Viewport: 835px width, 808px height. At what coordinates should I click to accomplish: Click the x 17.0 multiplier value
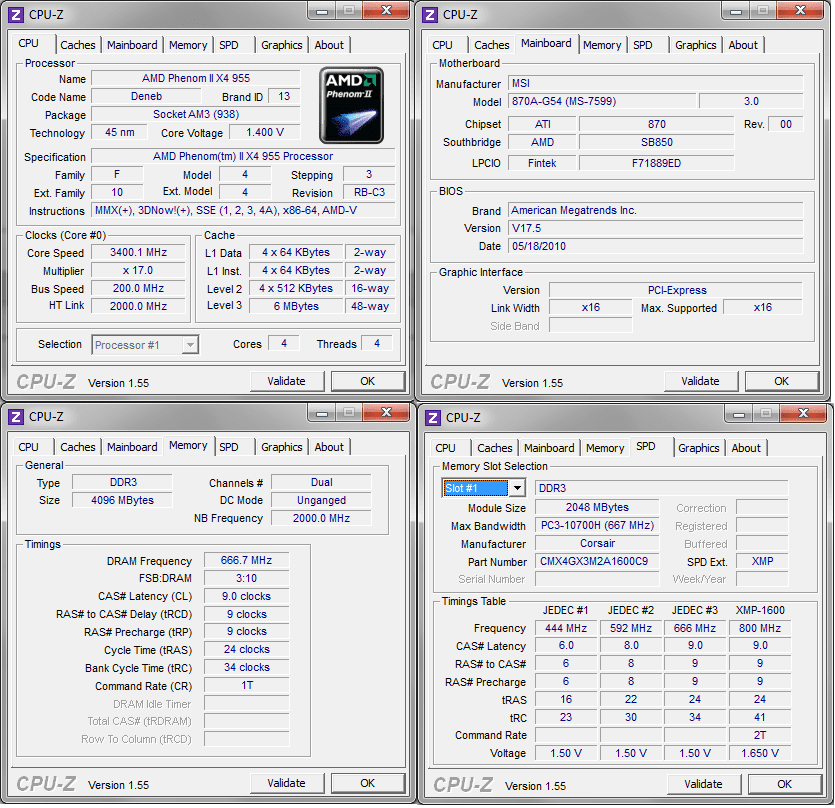coord(138,271)
